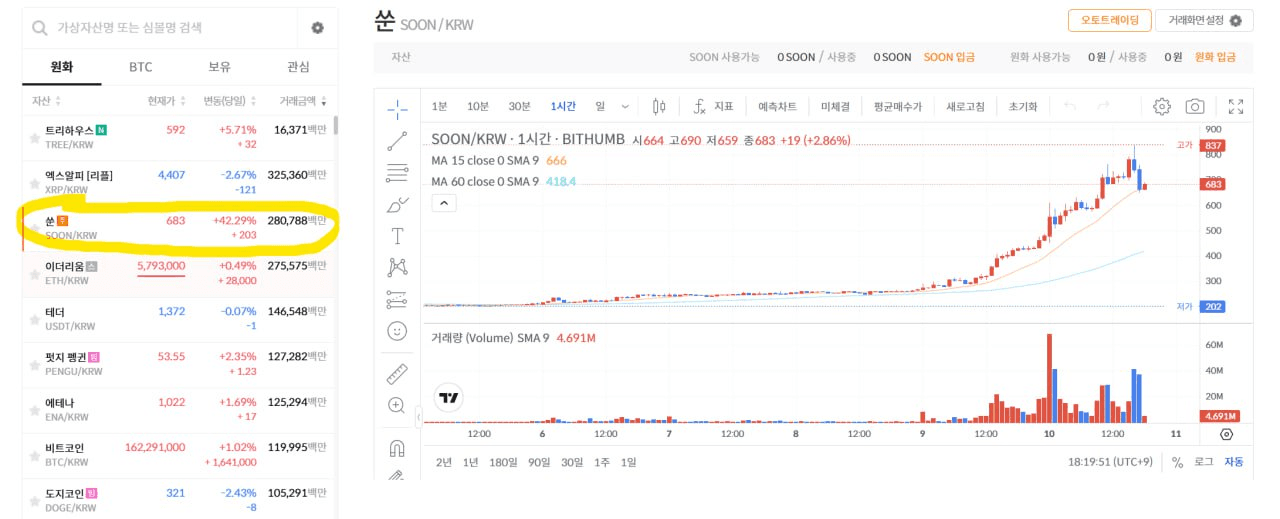Click the 오토트레이딩 button
The width and height of the screenshot is (1280, 519).
point(1109,20)
